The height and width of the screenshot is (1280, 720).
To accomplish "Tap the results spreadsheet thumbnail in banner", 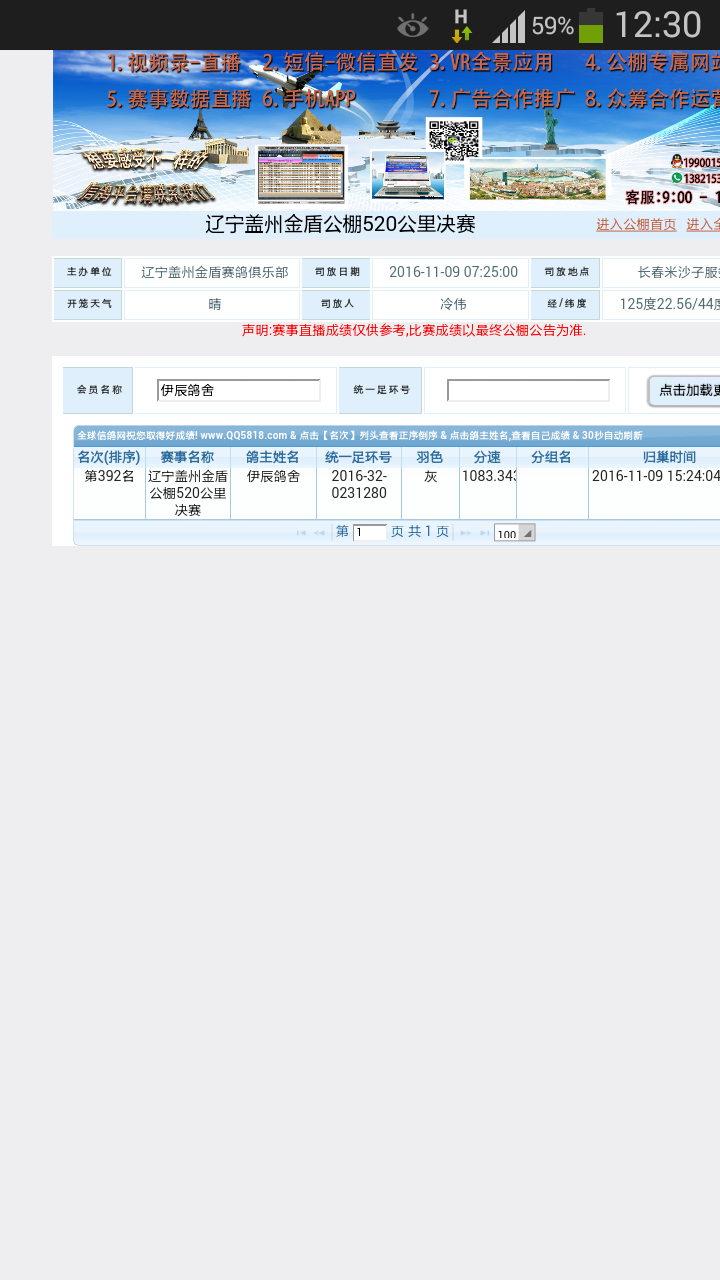I will point(301,174).
